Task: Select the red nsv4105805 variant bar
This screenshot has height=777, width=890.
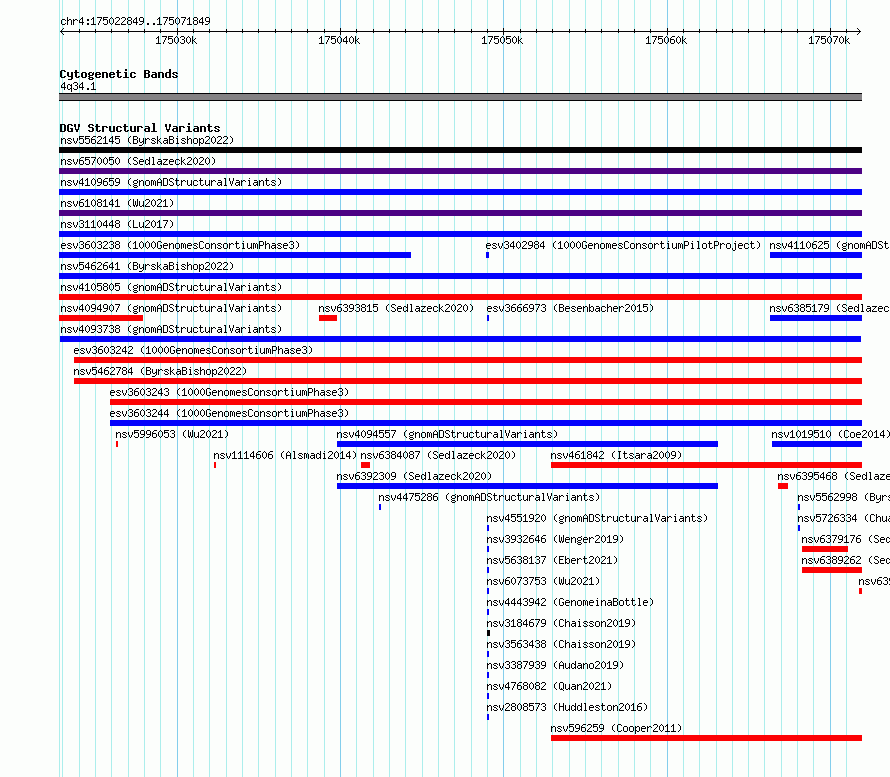Action: [460, 297]
